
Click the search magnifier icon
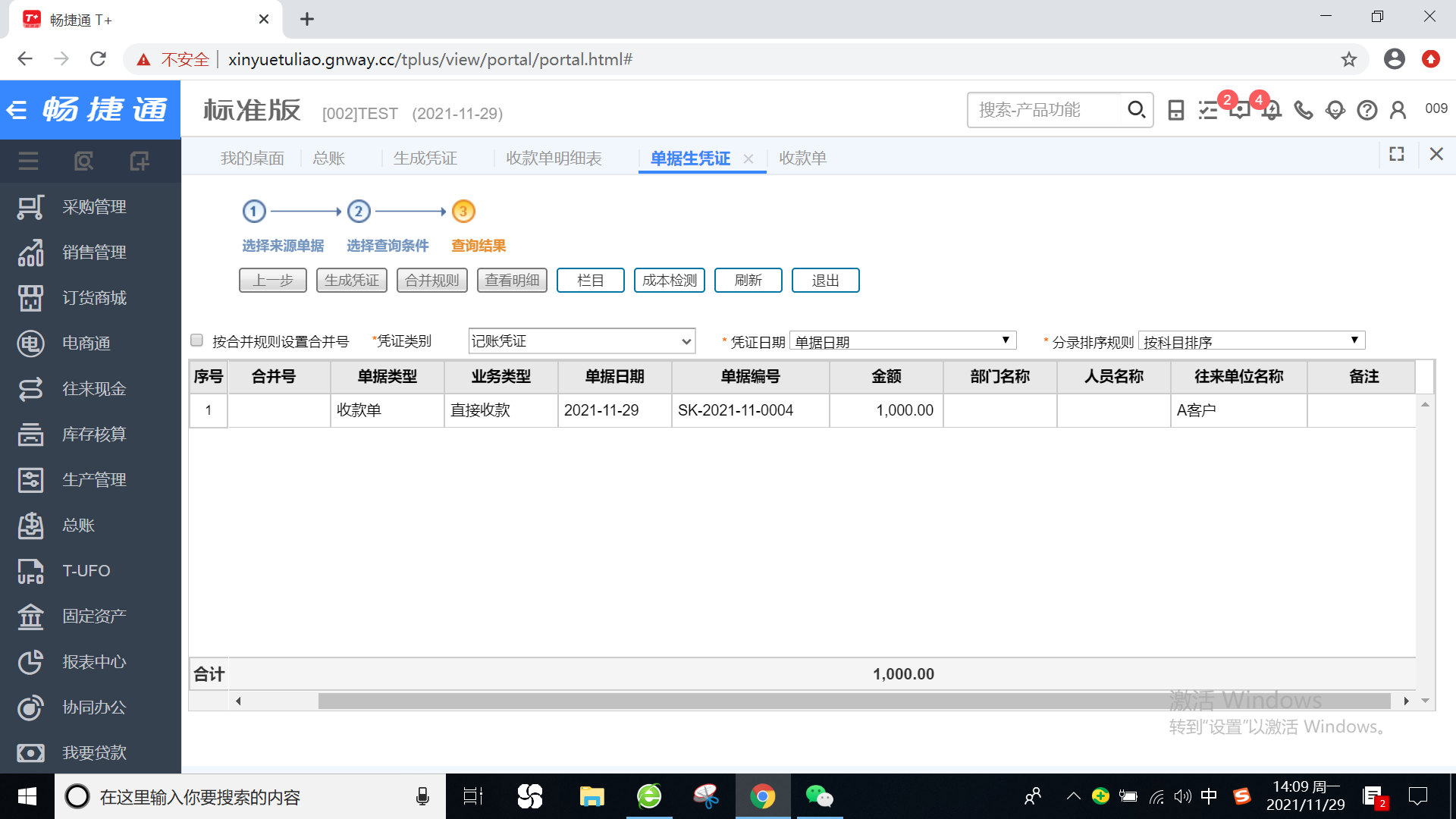pos(1135,110)
